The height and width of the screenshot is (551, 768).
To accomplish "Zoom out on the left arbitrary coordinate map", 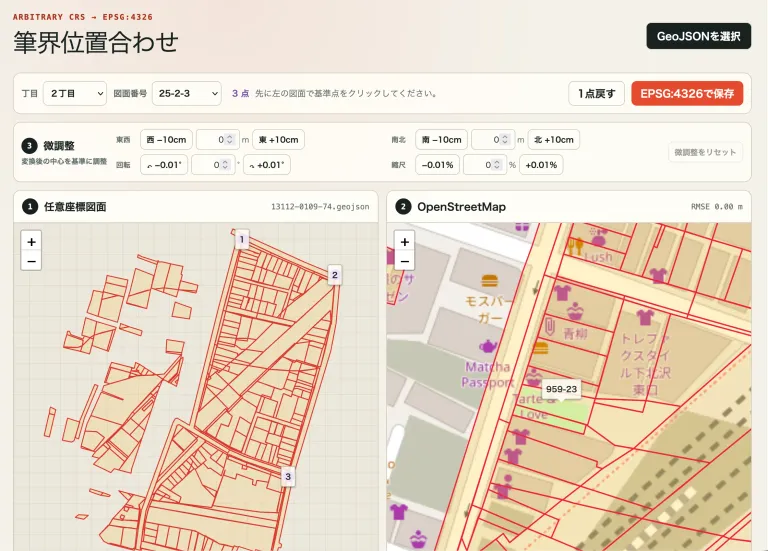I will tap(31, 261).
